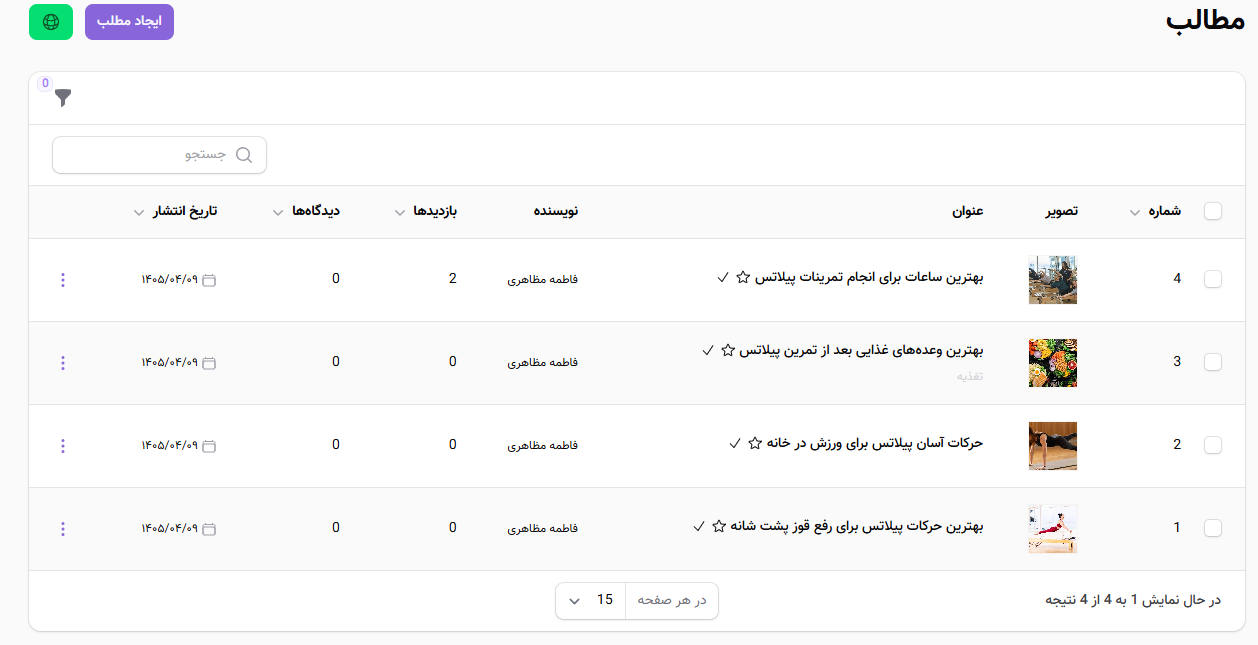The height and width of the screenshot is (645, 1258).
Task: Click results summary در حال نمایش 1 به 4
Action: (x=1133, y=600)
